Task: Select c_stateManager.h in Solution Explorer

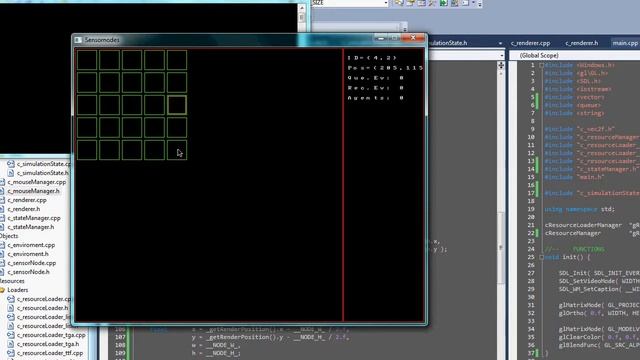Action: (31, 227)
